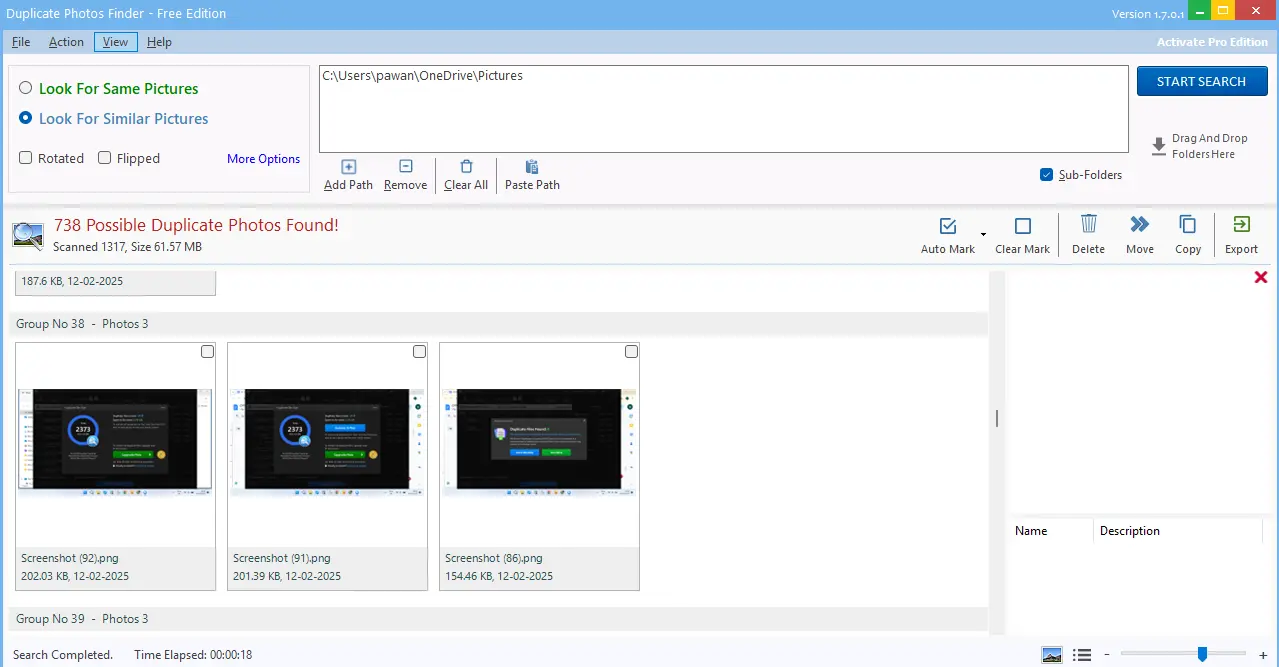The width and height of the screenshot is (1279, 667).
Task: Mark the Screenshot (92).png checkbox
Action: pyautogui.click(x=207, y=352)
